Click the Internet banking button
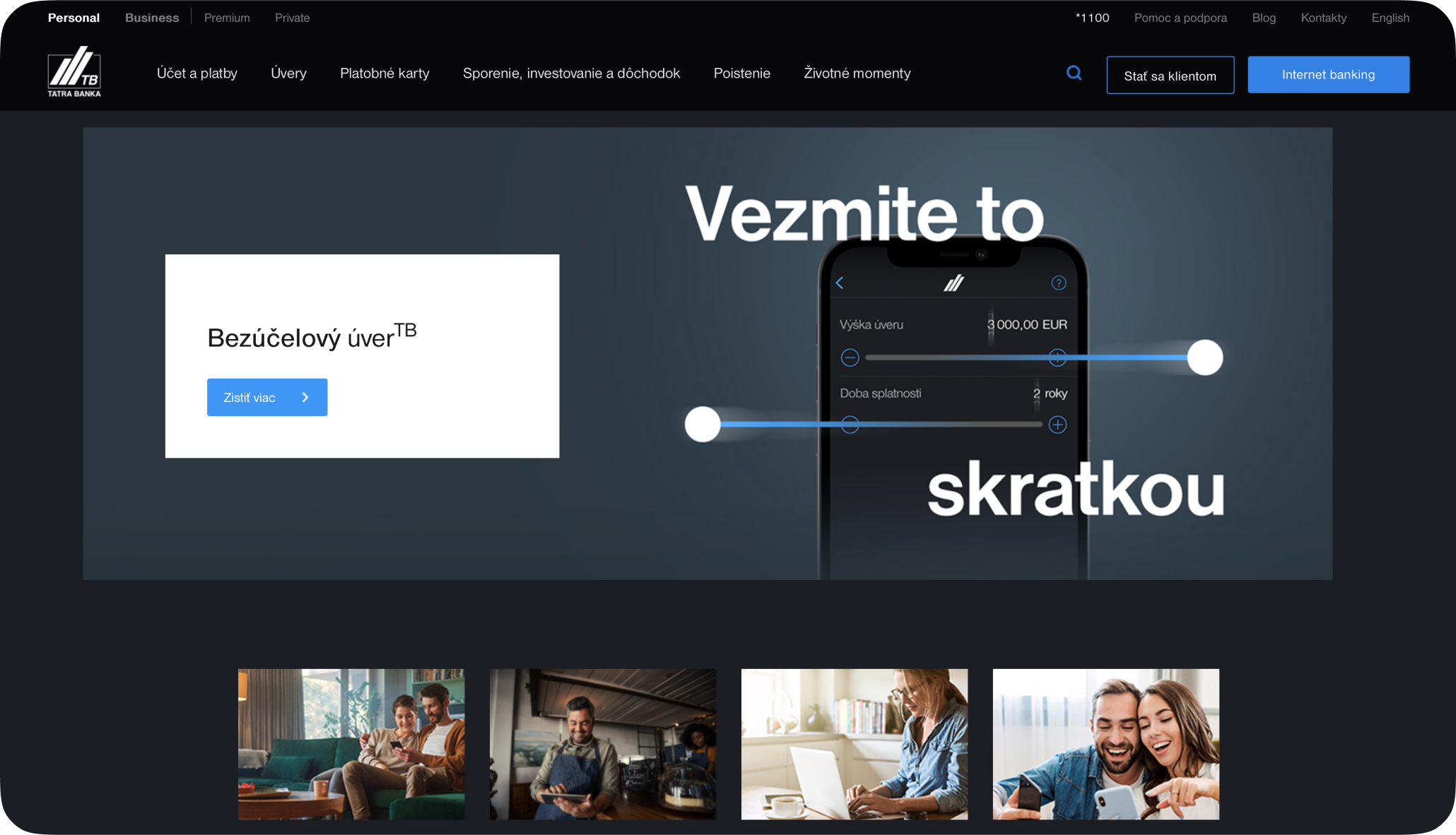Viewport: 1456px width, 835px height. (x=1328, y=75)
